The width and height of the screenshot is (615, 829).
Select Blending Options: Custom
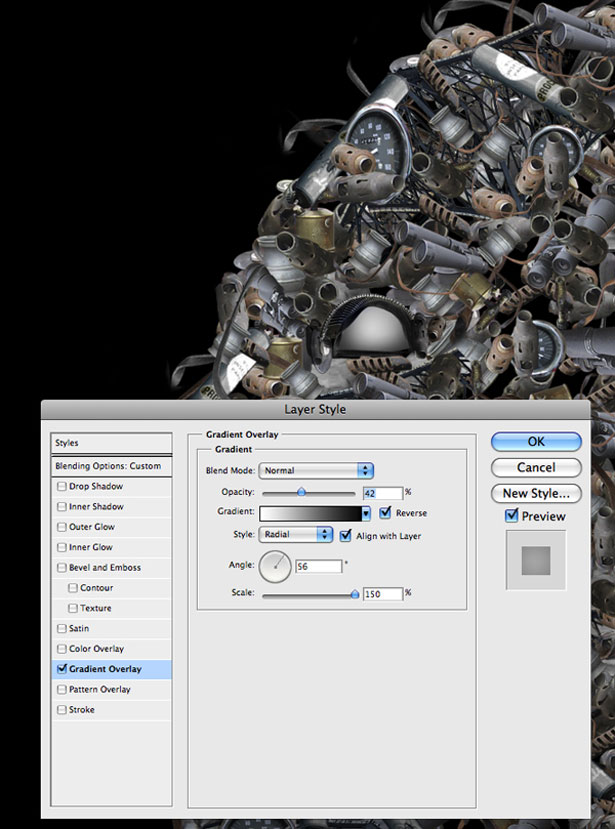click(112, 466)
